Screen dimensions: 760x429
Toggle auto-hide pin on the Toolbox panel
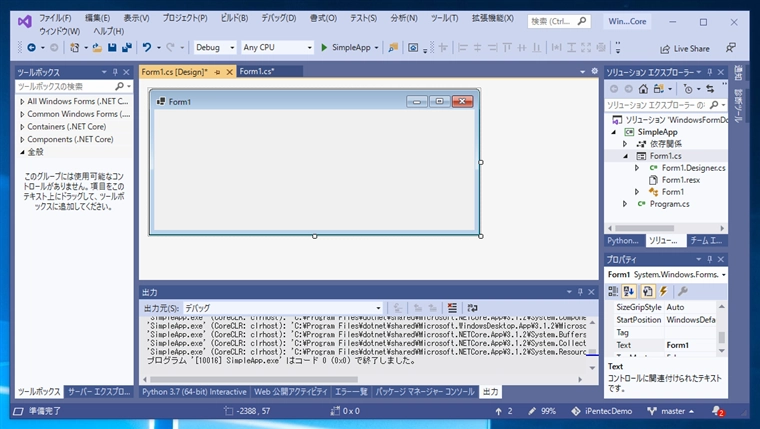click(115, 72)
